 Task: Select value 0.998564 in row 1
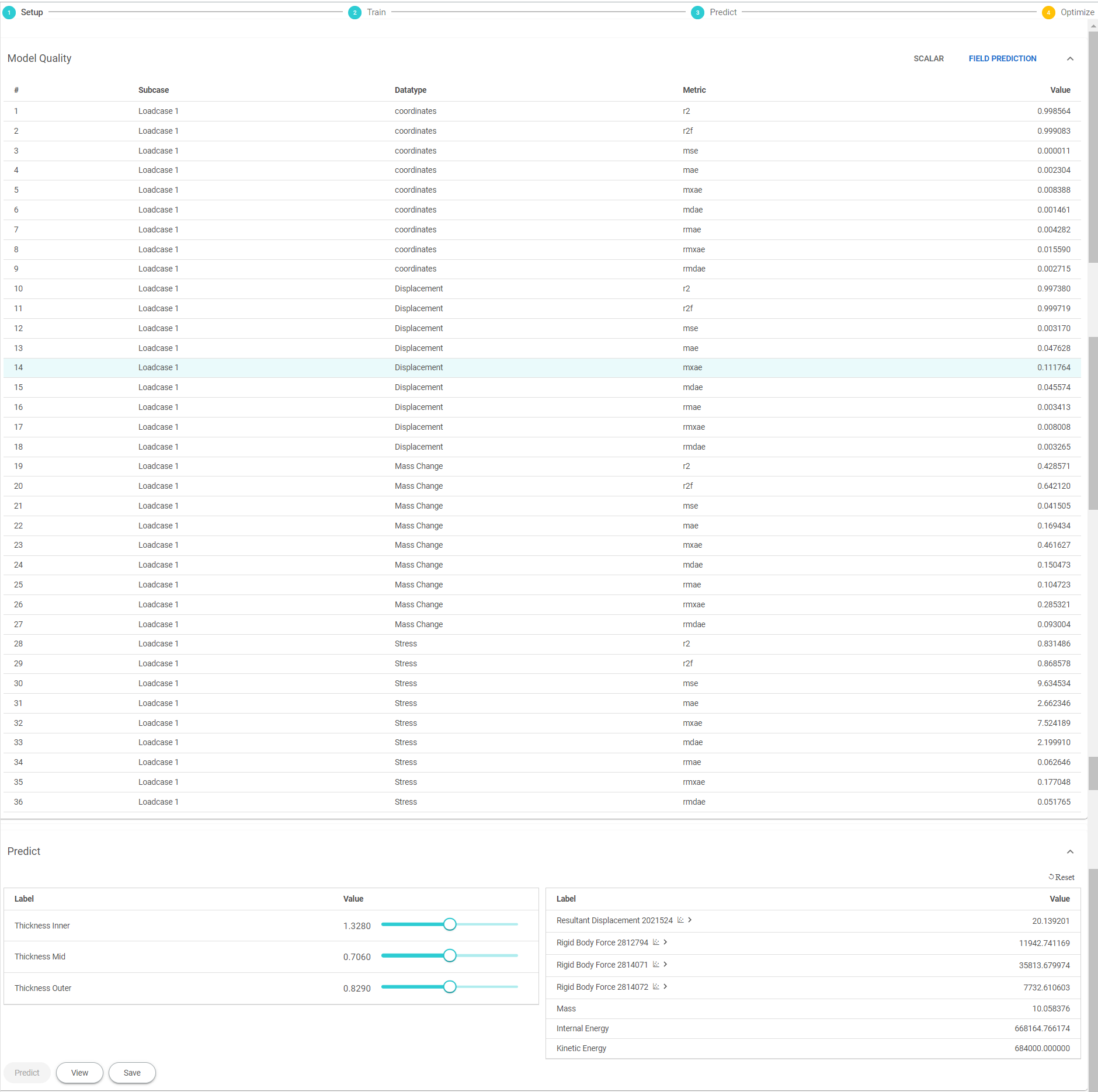click(x=1054, y=111)
